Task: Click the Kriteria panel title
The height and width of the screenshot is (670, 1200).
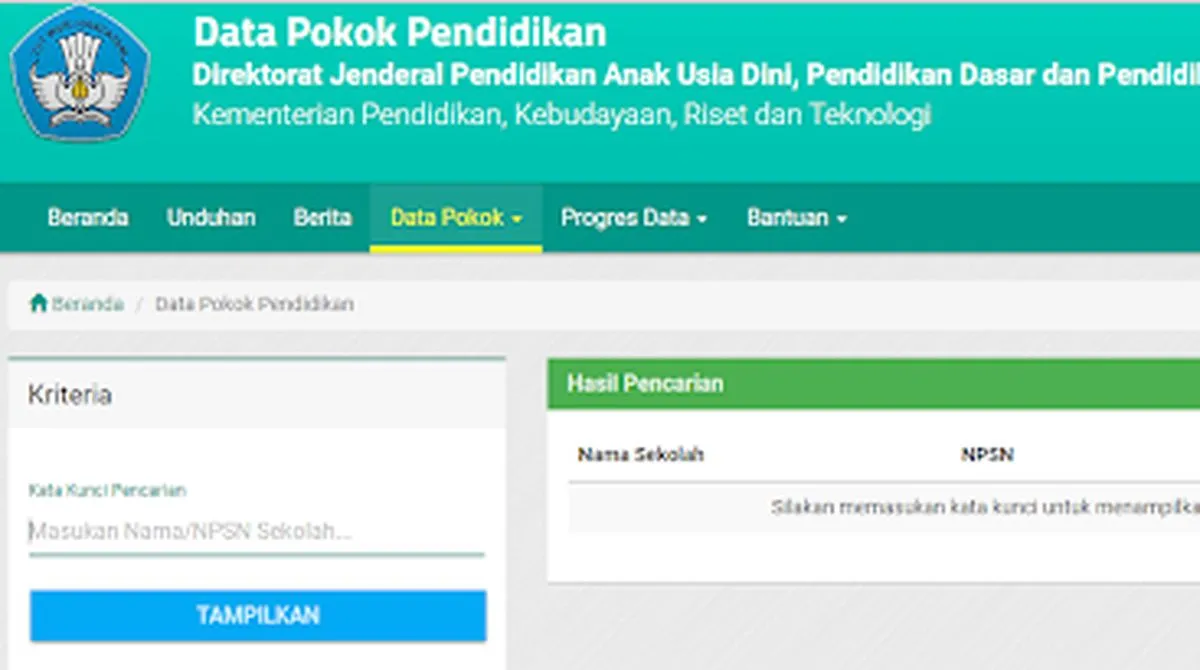Action: click(x=68, y=394)
